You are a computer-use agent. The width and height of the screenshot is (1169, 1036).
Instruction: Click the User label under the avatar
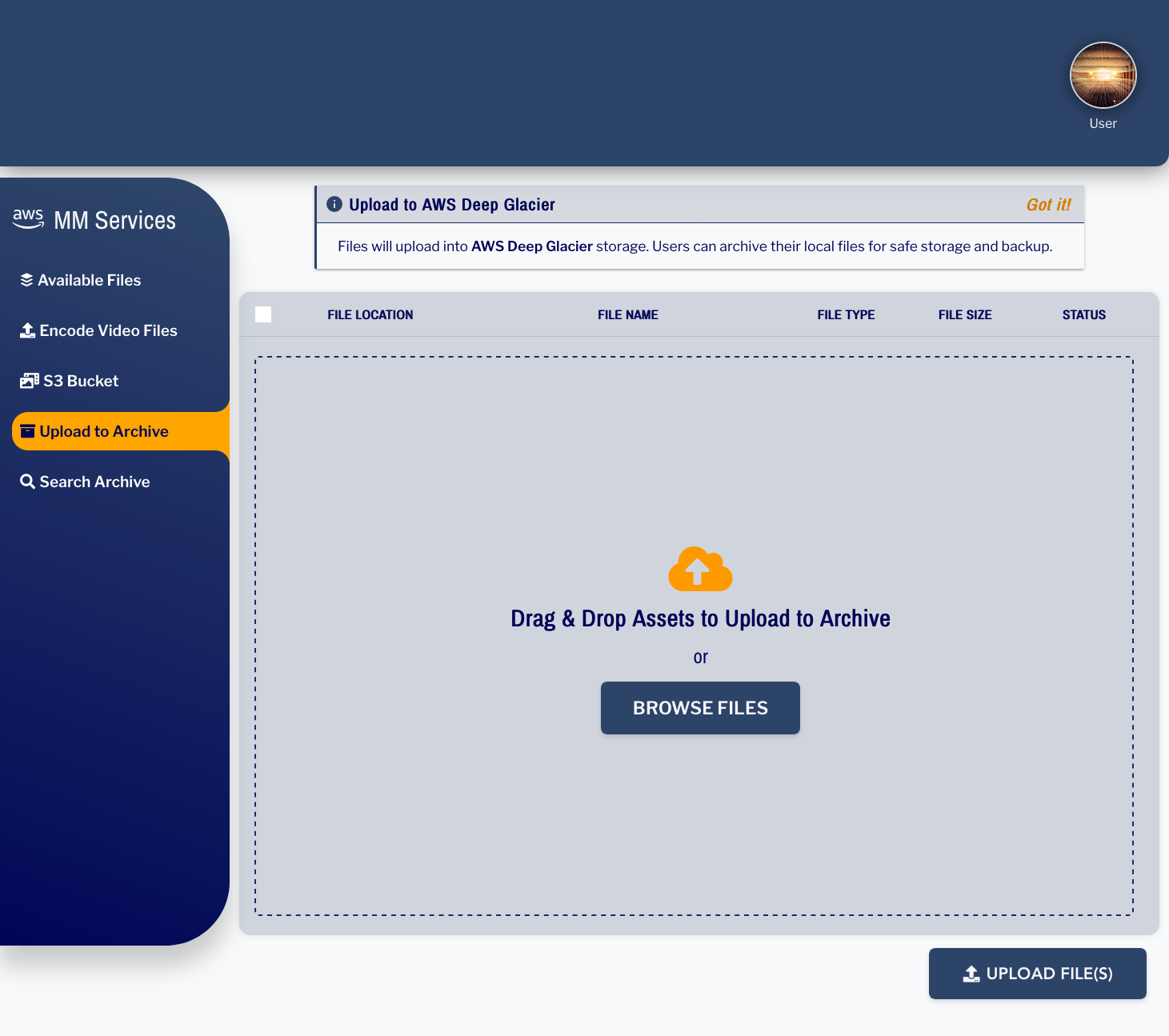click(1103, 123)
